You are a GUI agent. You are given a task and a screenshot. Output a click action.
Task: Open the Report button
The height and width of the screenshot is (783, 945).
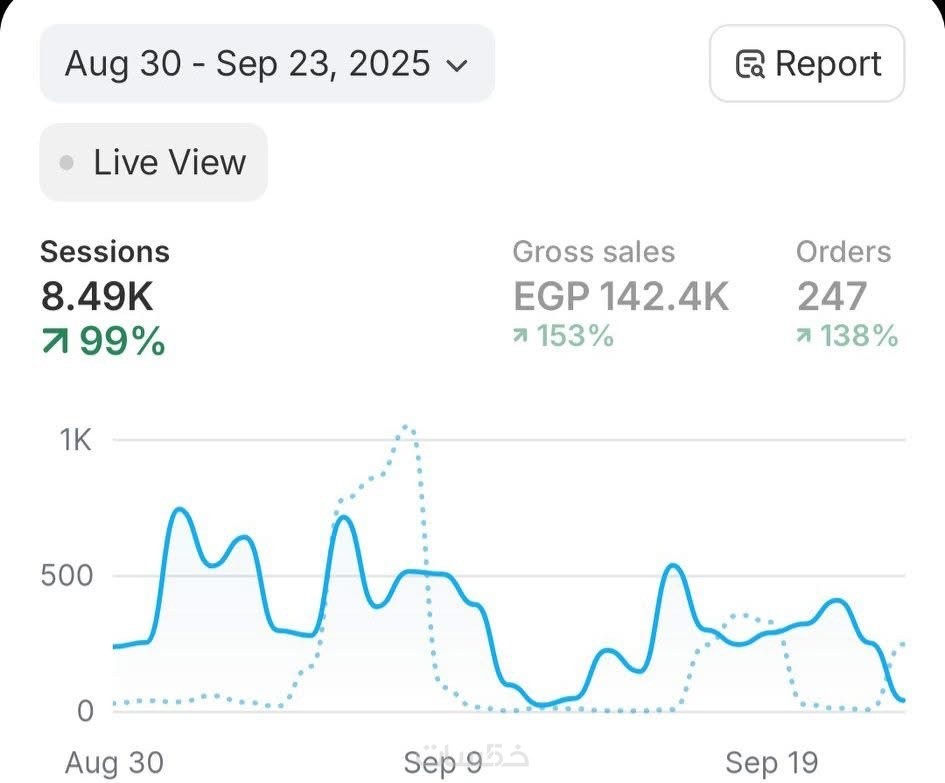807,64
